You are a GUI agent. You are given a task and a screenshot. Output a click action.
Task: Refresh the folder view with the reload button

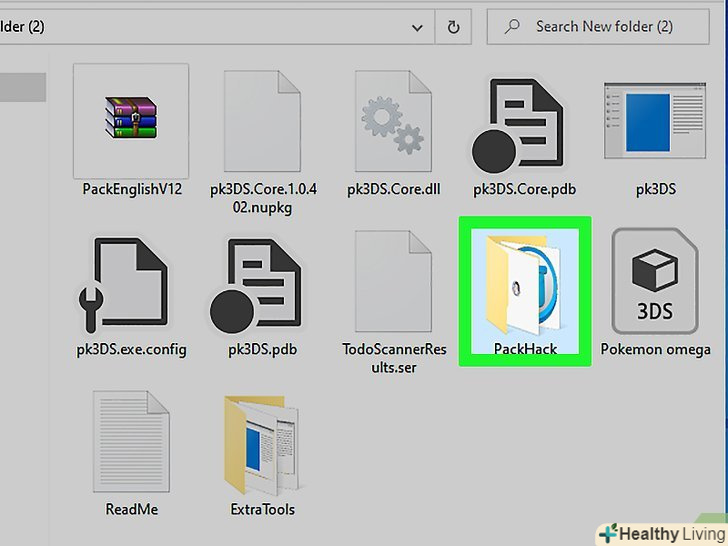[x=453, y=27]
